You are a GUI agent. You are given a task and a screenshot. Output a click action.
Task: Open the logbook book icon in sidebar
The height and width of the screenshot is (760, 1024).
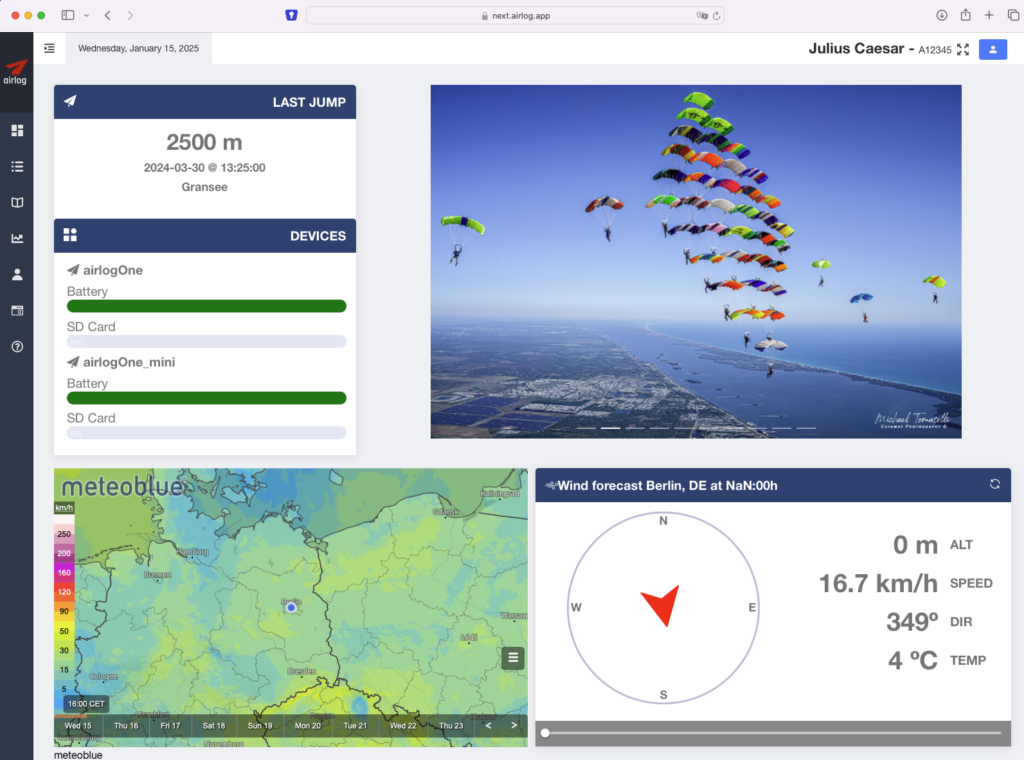coord(17,203)
